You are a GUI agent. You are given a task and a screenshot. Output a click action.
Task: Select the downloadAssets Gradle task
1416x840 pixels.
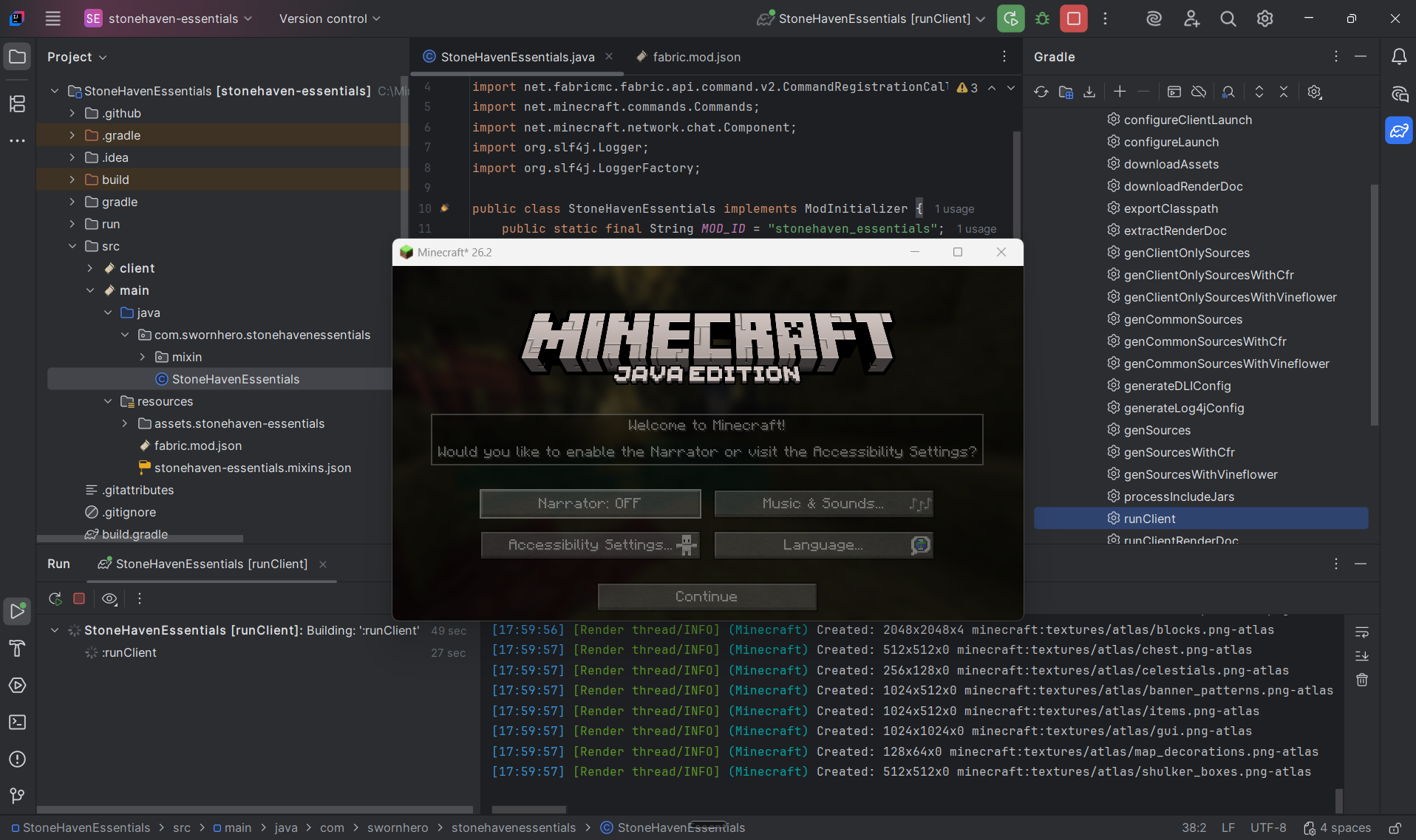(1171, 164)
